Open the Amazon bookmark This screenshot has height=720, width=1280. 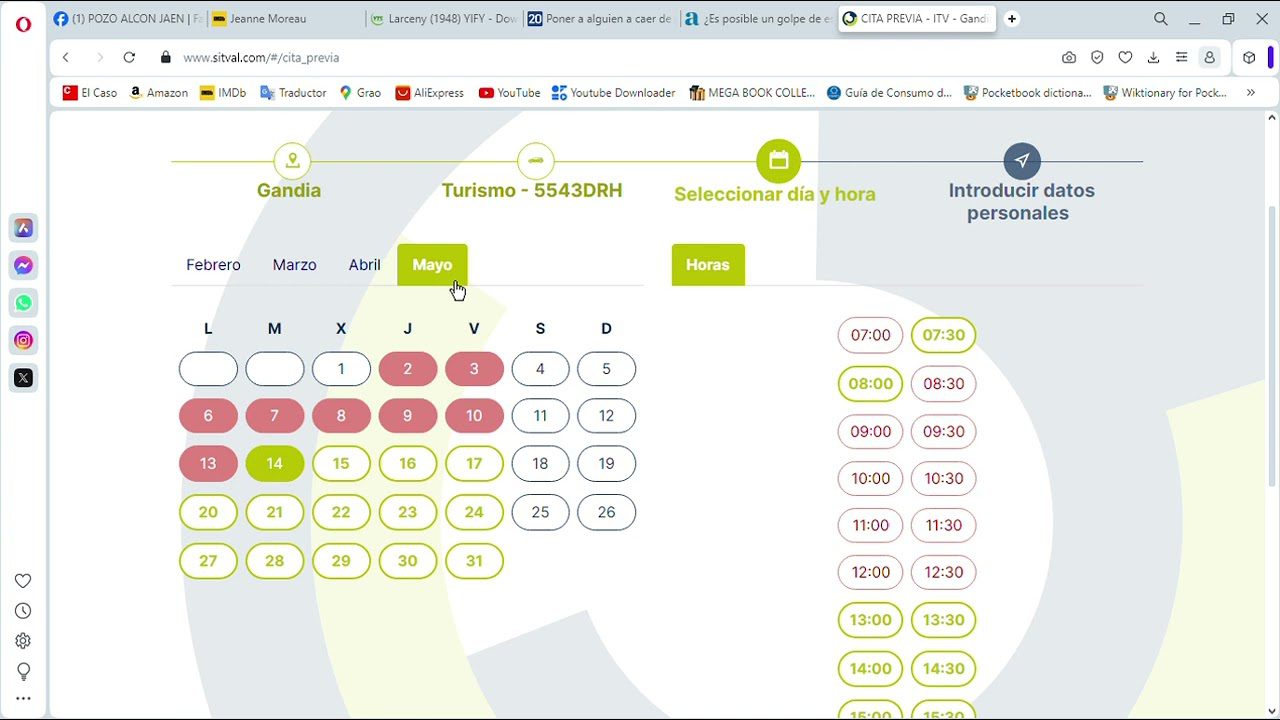[x=158, y=92]
